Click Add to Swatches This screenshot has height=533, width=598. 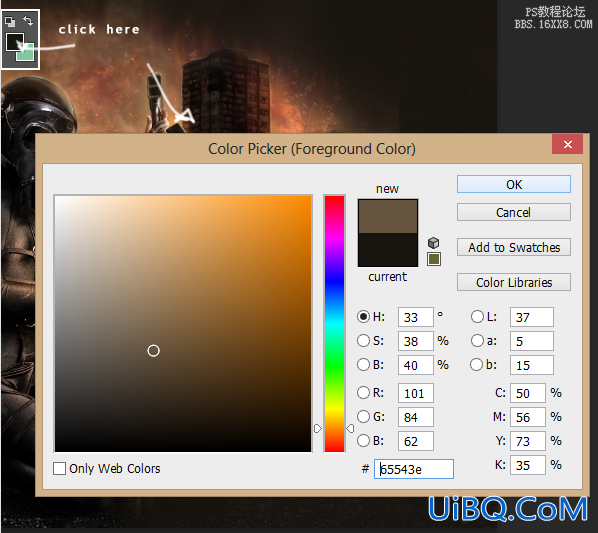[514, 247]
